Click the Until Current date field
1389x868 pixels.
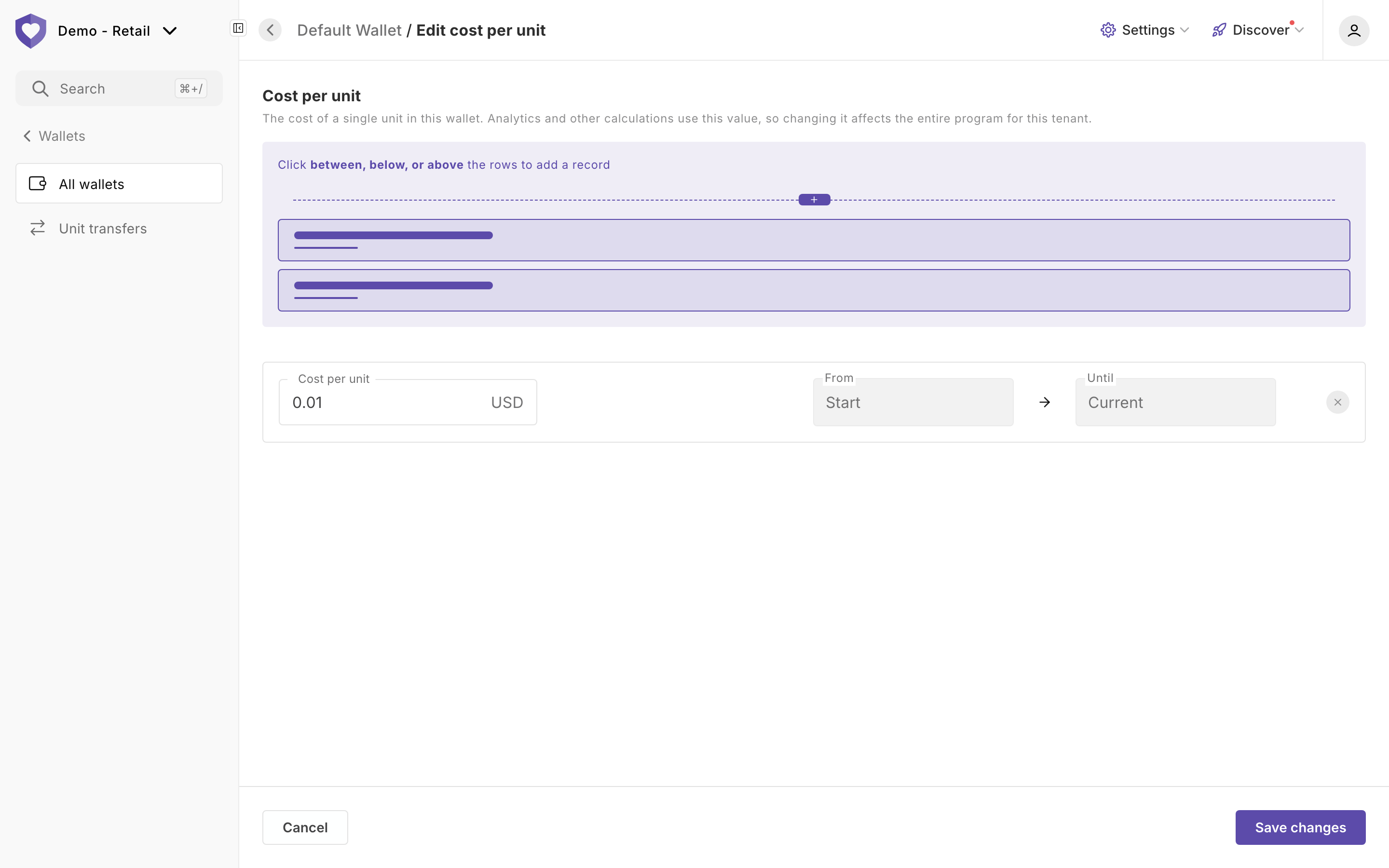click(1175, 403)
